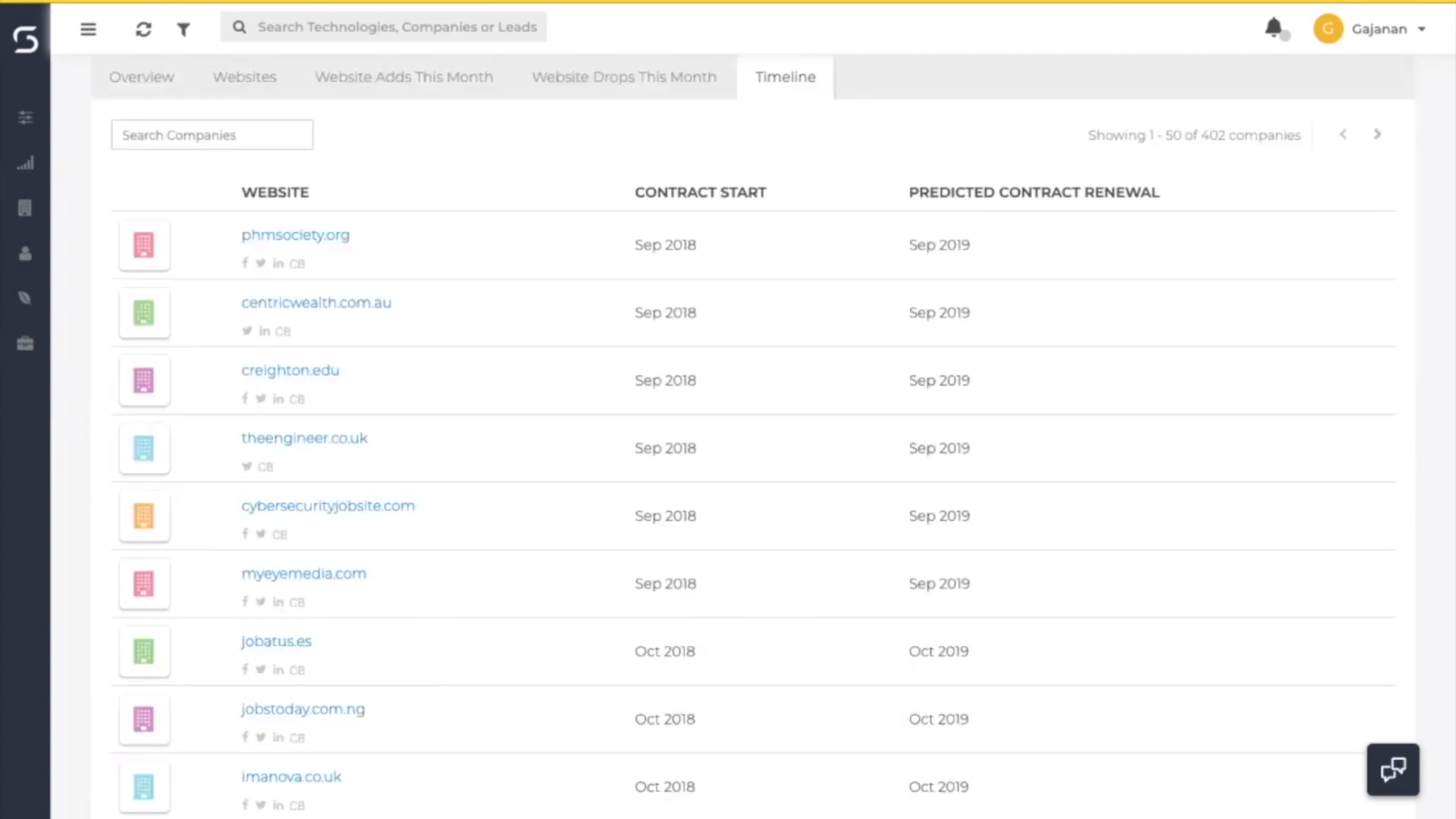
Task: Open creighton.edu from the website list
Action: [x=290, y=370]
